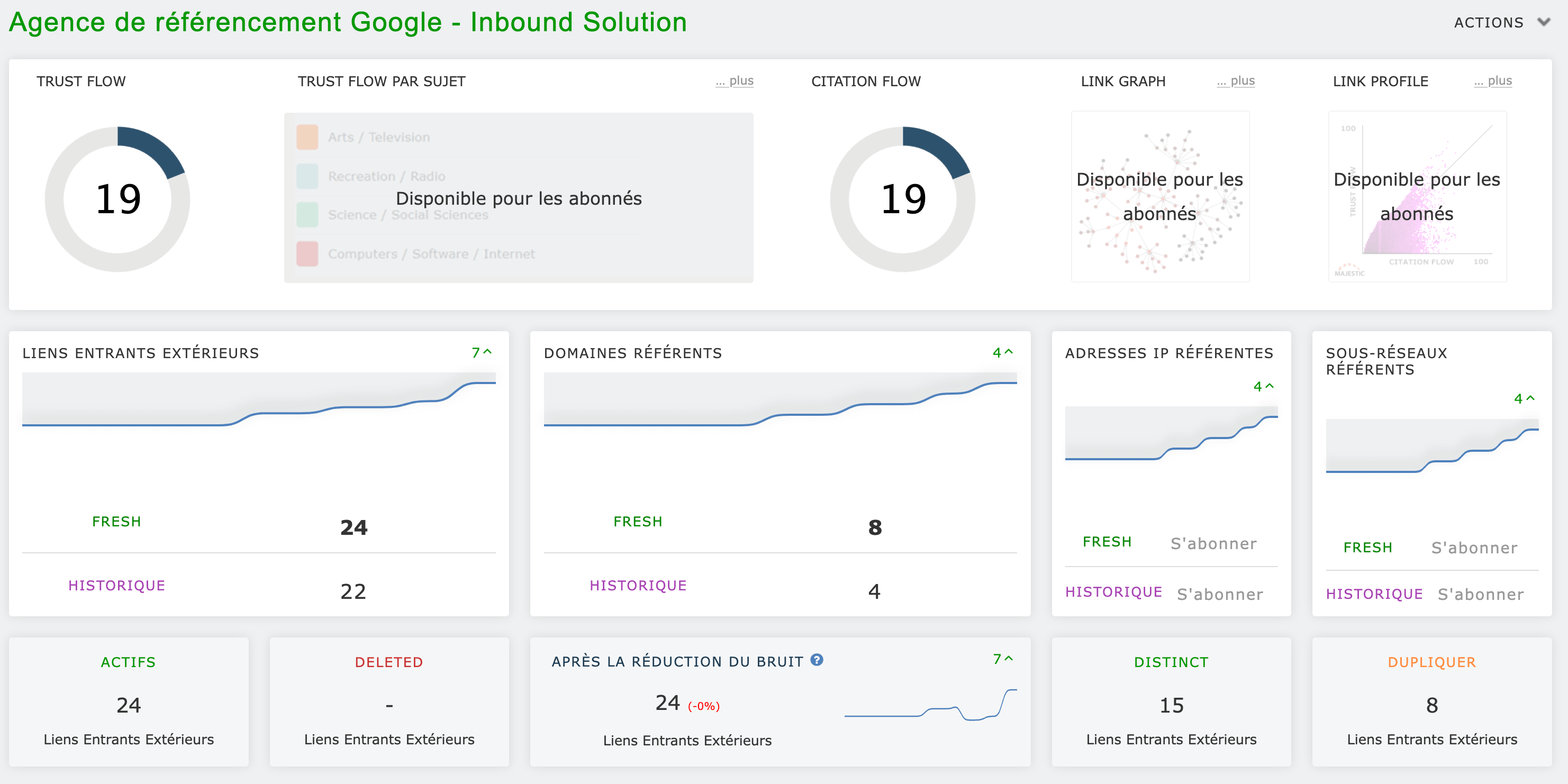Click the help icon beside Après la réduction du bruit
The width and height of the screenshot is (1568, 784).
817,660
